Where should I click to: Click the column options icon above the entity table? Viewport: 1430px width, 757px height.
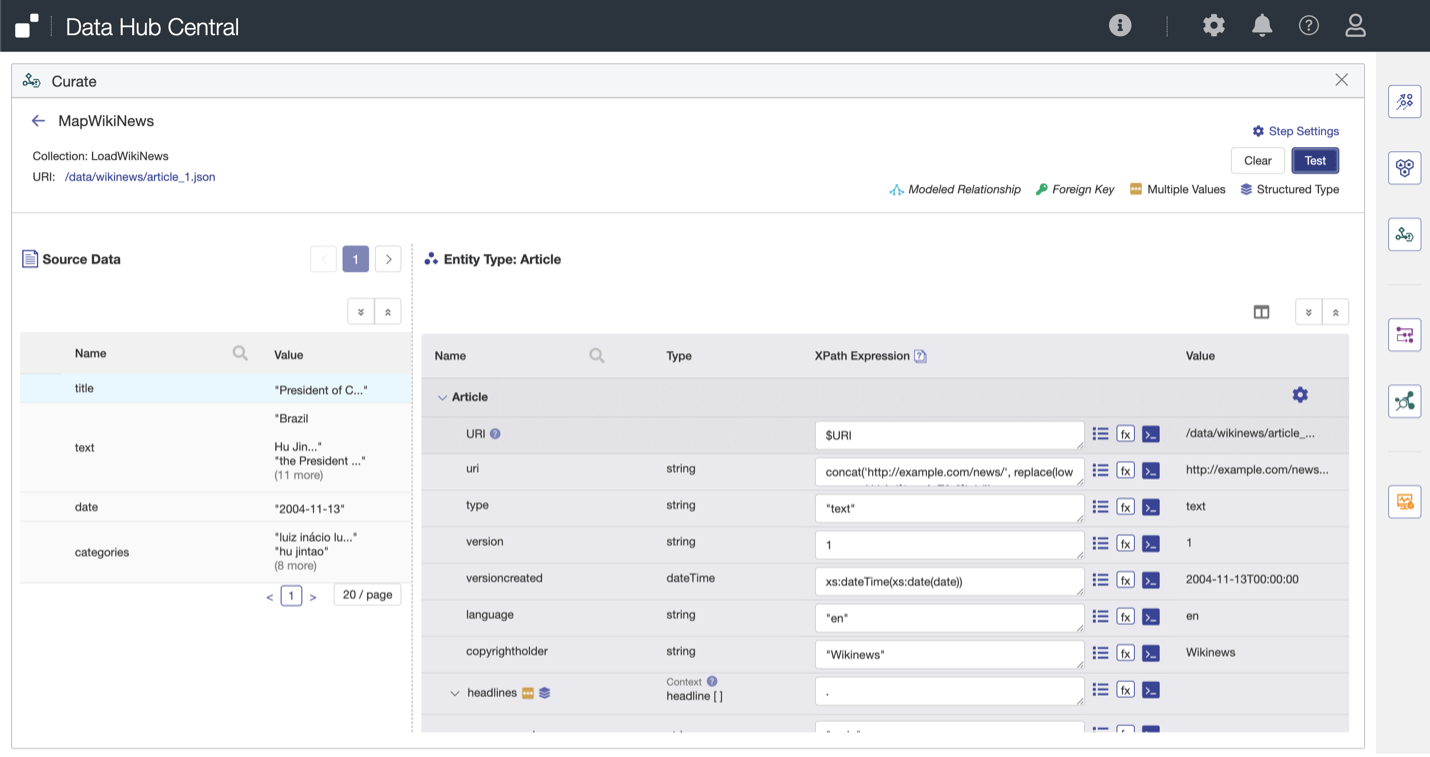1261,312
